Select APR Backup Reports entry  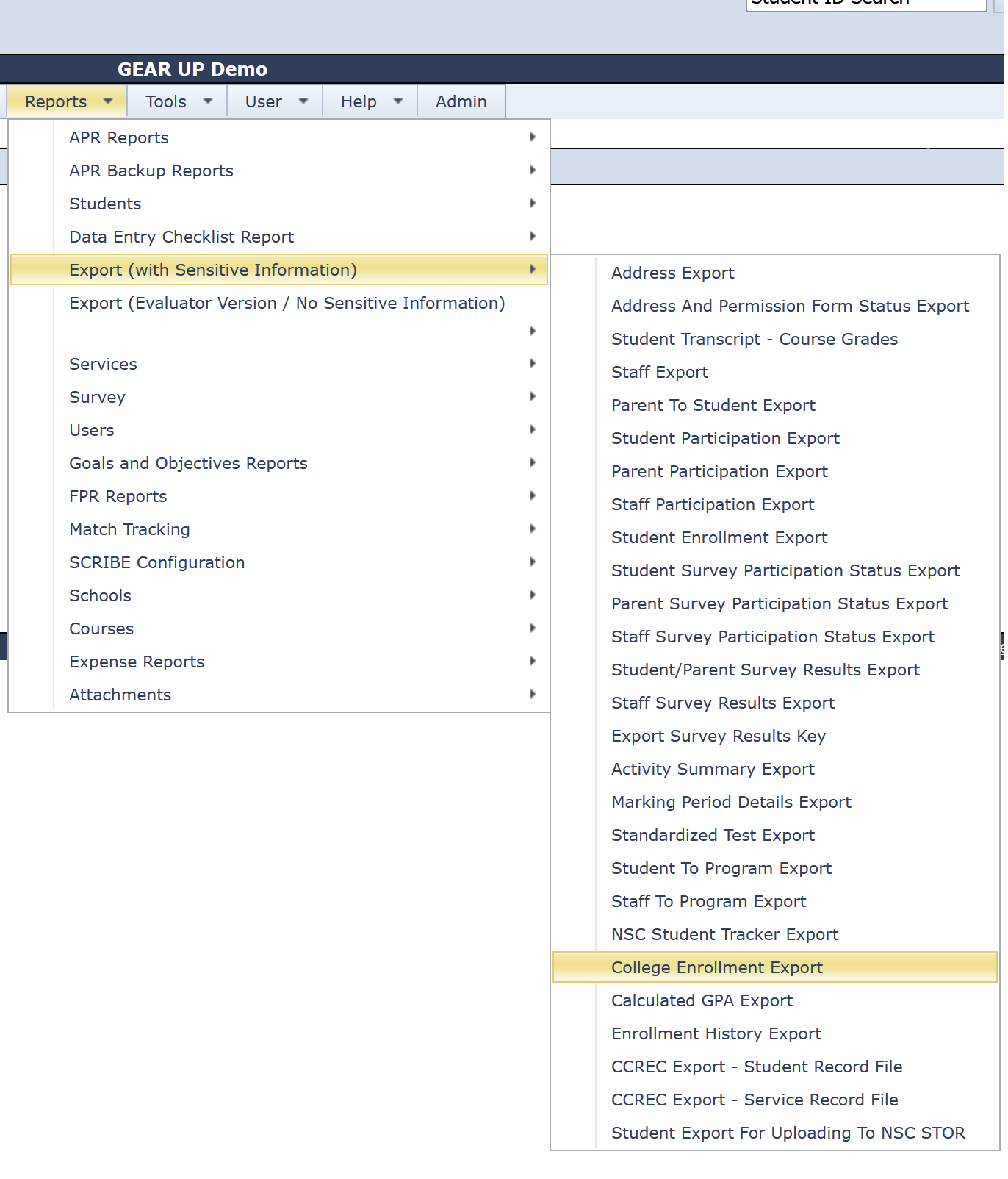pyautogui.click(x=278, y=171)
